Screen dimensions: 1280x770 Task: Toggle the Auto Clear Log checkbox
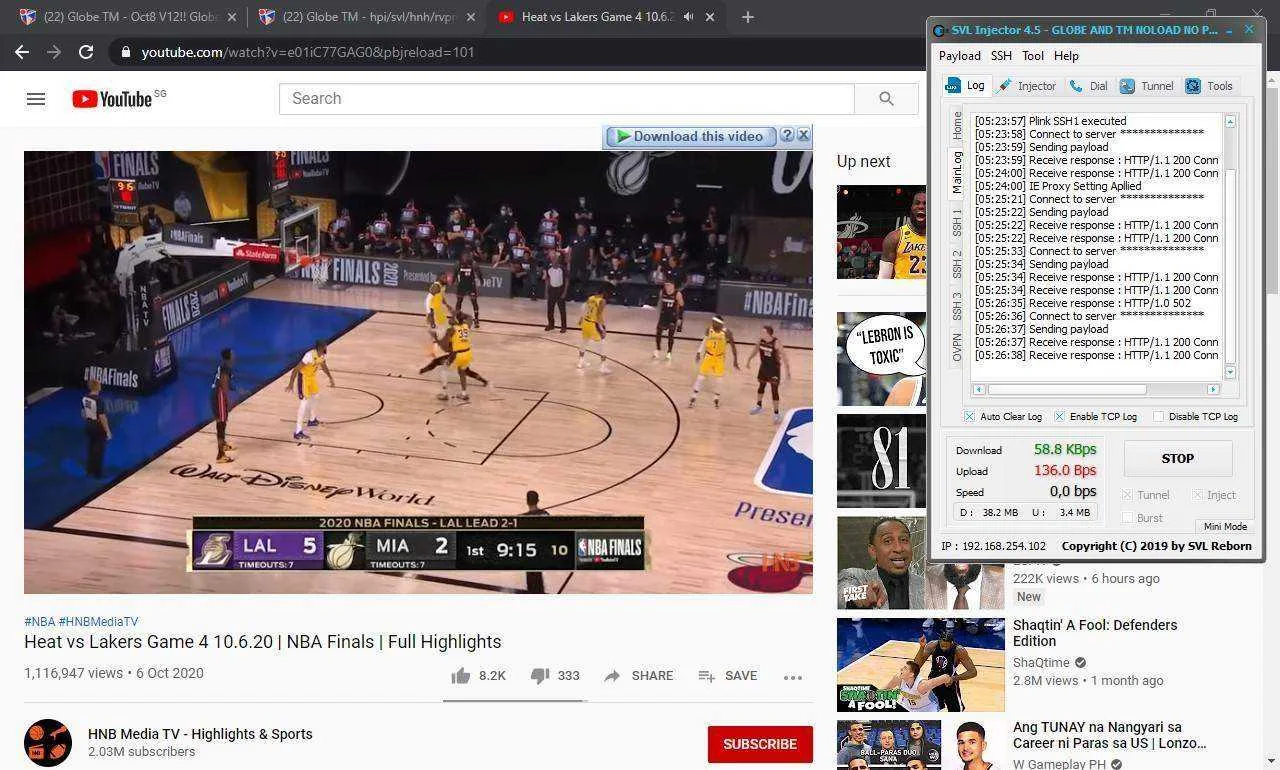[x=969, y=416]
